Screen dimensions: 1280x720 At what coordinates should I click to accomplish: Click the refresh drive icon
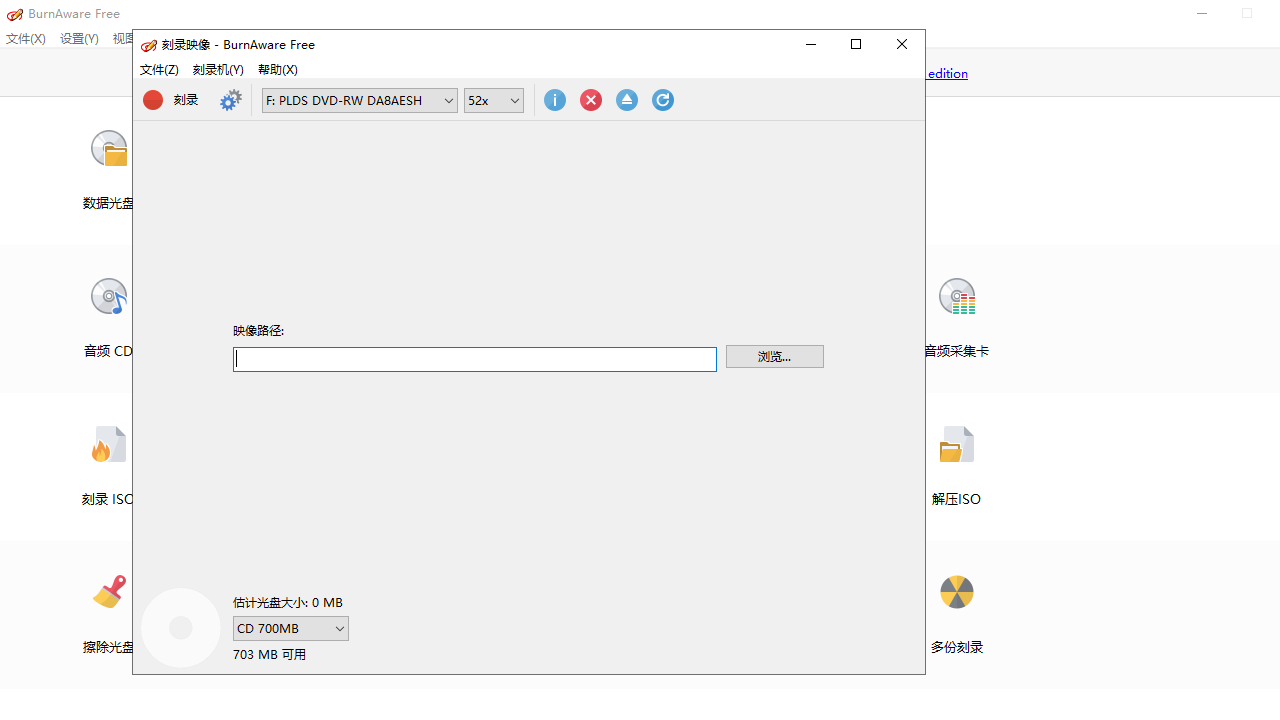tap(663, 100)
